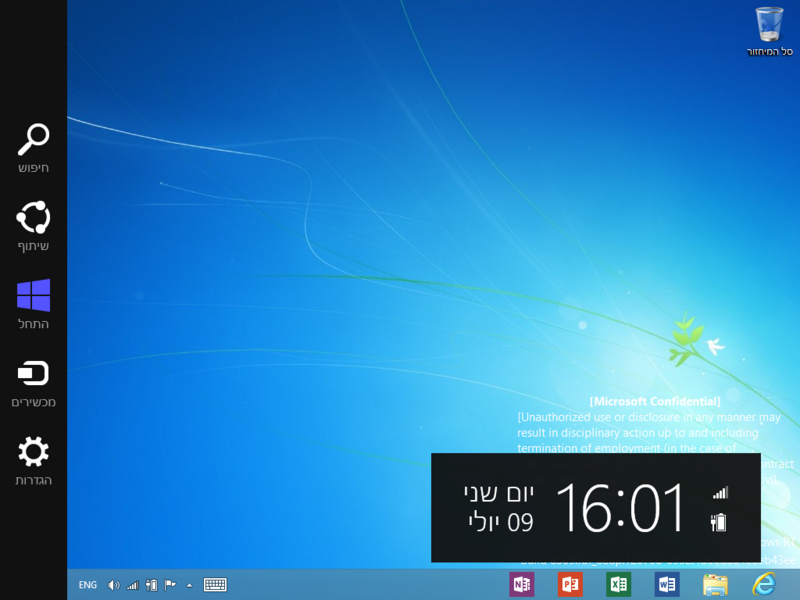
Task: Select the Recycle Bin desktop icon
Action: tap(769, 24)
